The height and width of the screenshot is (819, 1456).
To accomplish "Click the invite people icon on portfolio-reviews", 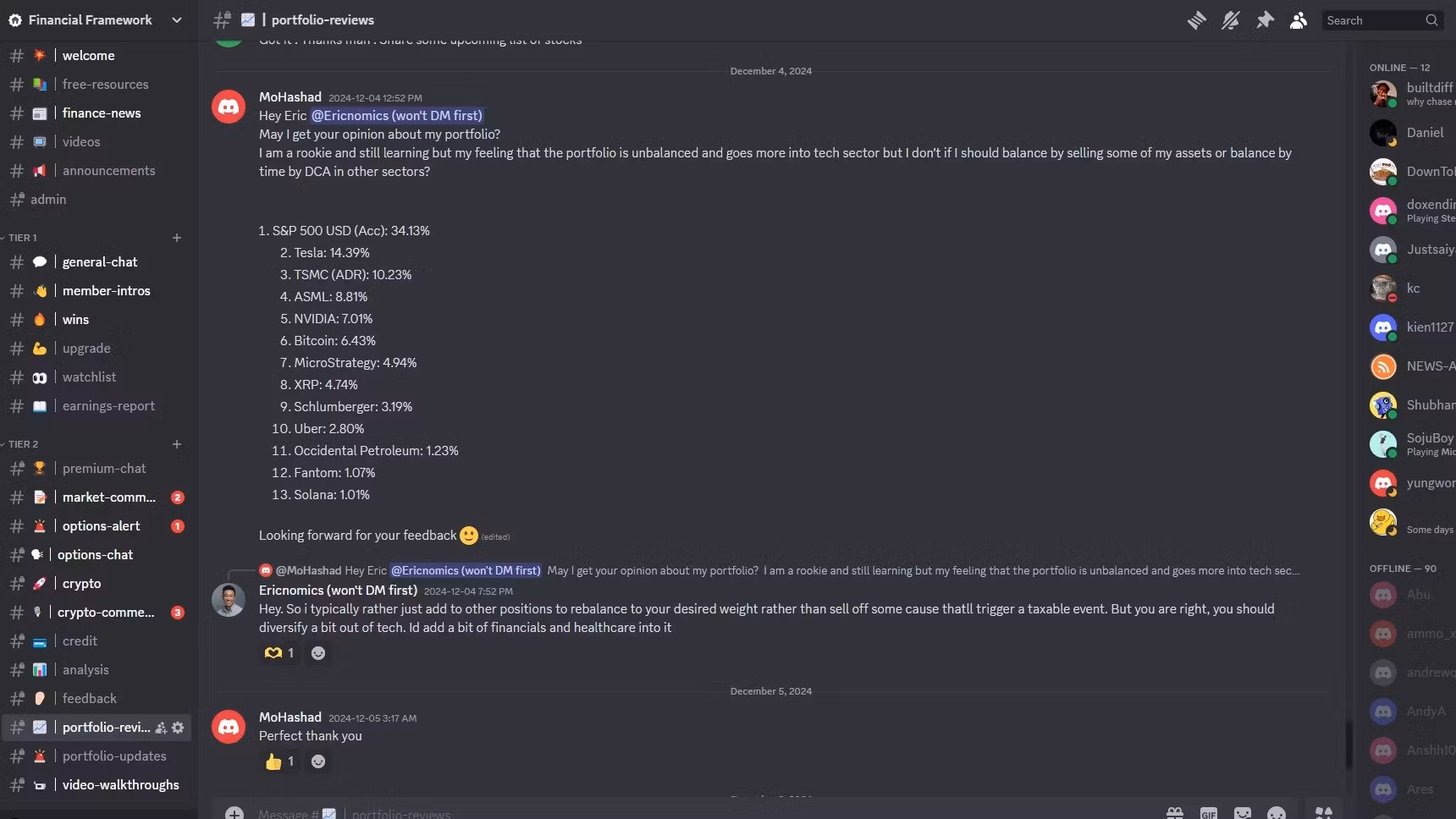I will (161, 728).
